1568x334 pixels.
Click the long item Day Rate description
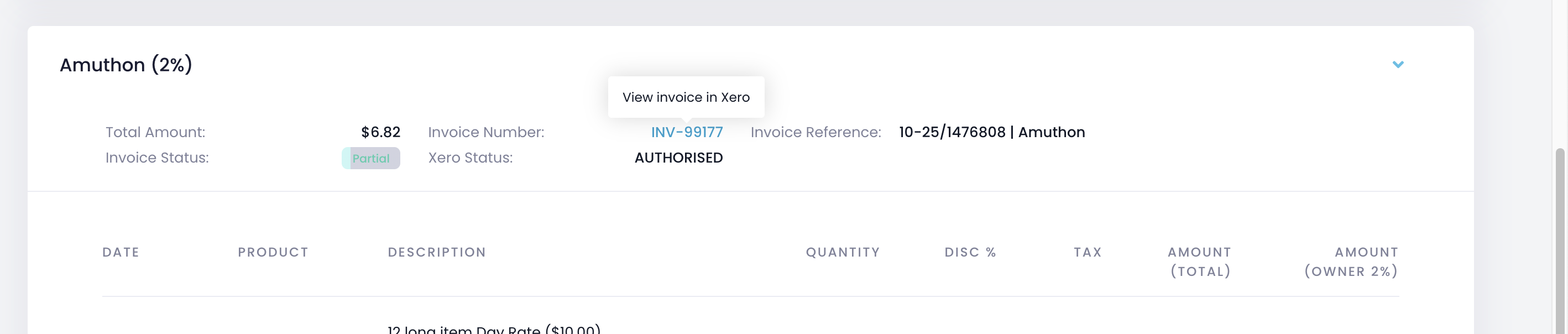(494, 329)
